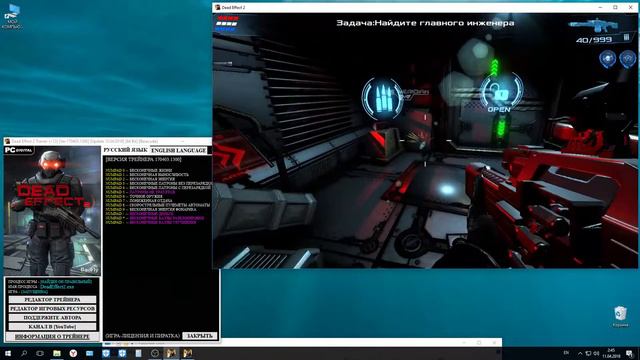Open second blue shield icon on taskbar
This screenshot has width=640, height=360.
click(122, 353)
